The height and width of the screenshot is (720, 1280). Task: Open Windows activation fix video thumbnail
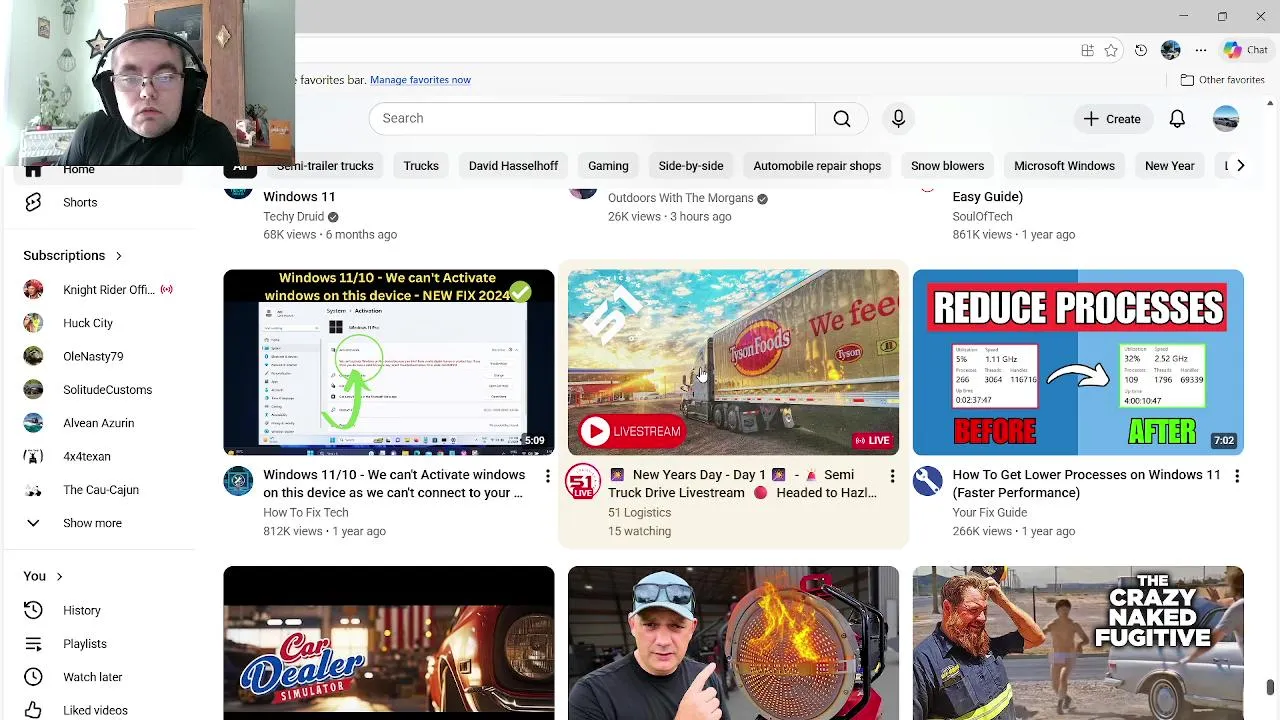(x=389, y=362)
